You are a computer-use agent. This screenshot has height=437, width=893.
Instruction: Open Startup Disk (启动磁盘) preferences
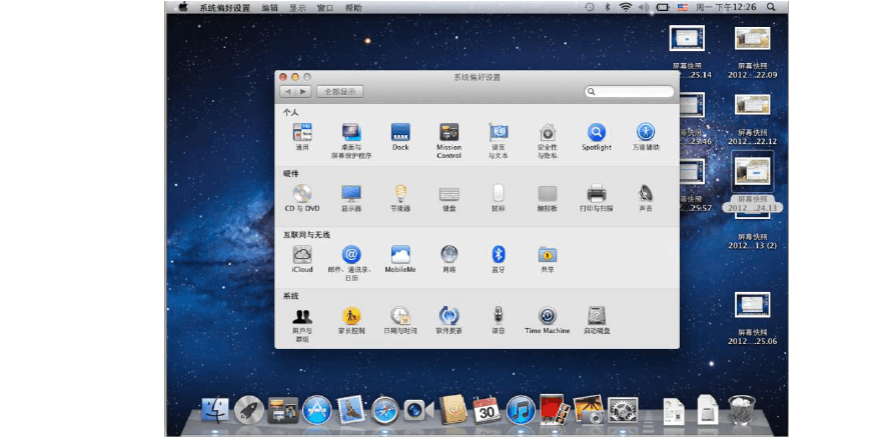[596, 316]
